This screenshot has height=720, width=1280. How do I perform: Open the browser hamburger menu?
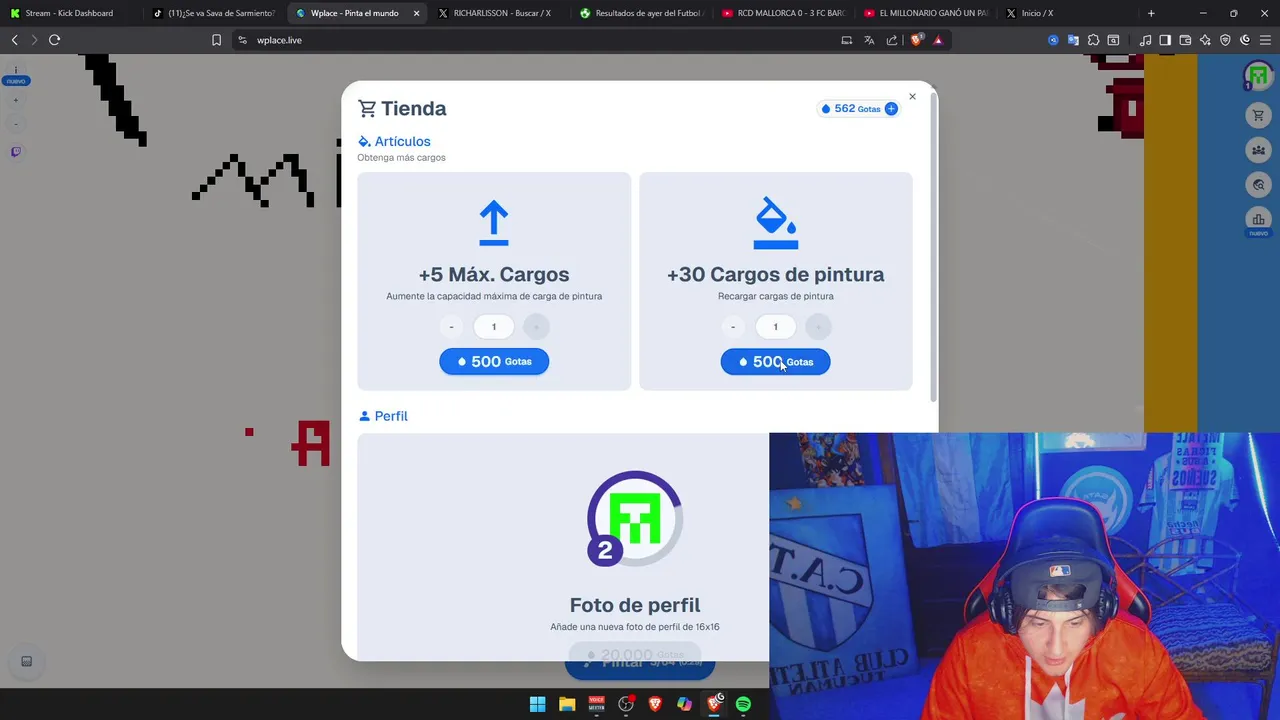pos(1265,40)
